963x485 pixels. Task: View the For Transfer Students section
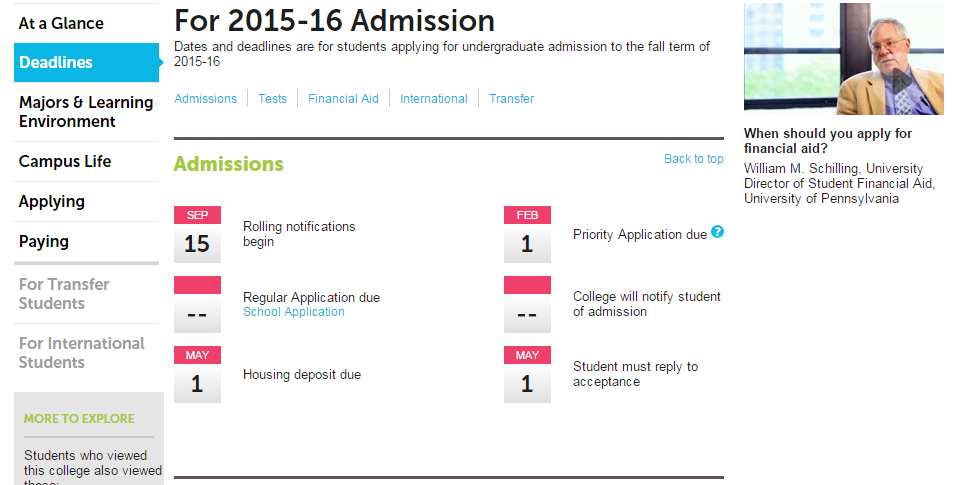(64, 294)
